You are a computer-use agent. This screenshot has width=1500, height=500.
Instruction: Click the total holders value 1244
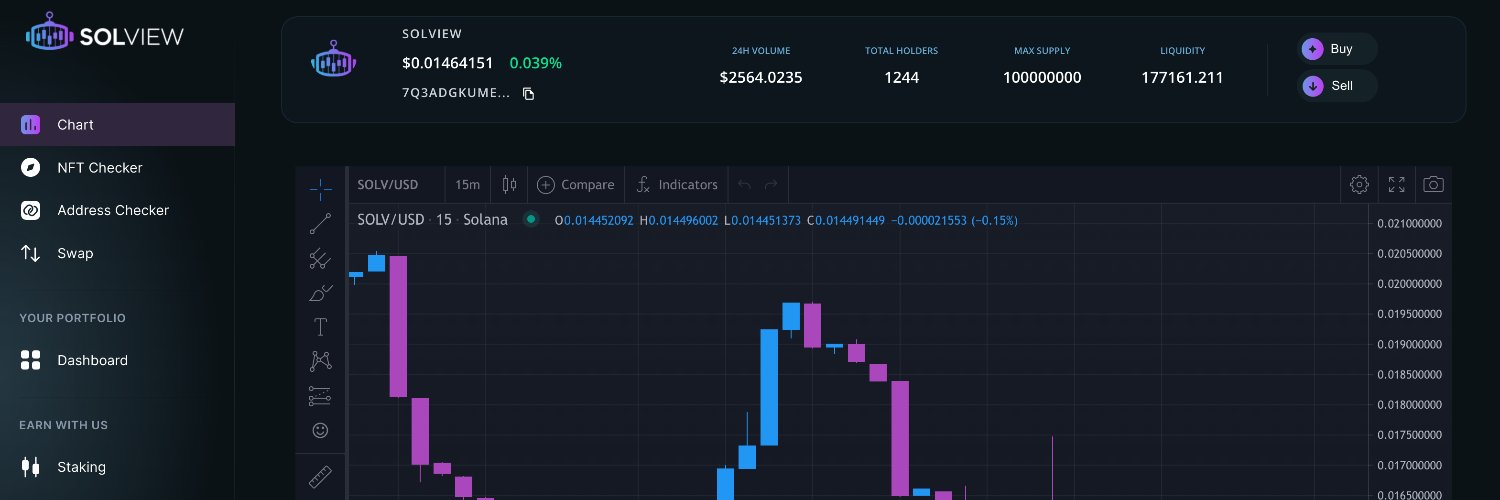[x=901, y=77]
